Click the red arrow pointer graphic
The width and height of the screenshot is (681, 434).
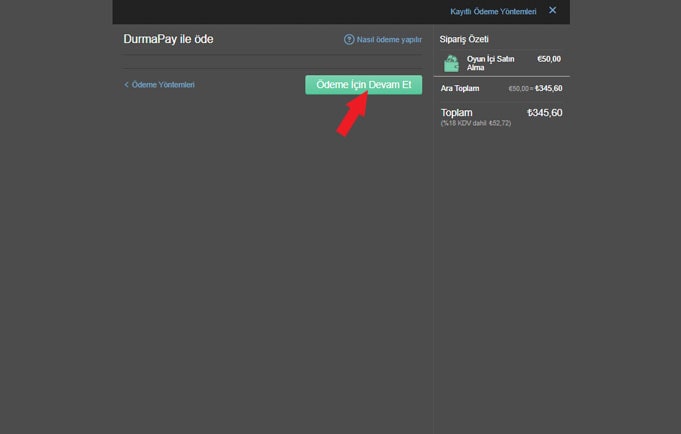(x=353, y=114)
